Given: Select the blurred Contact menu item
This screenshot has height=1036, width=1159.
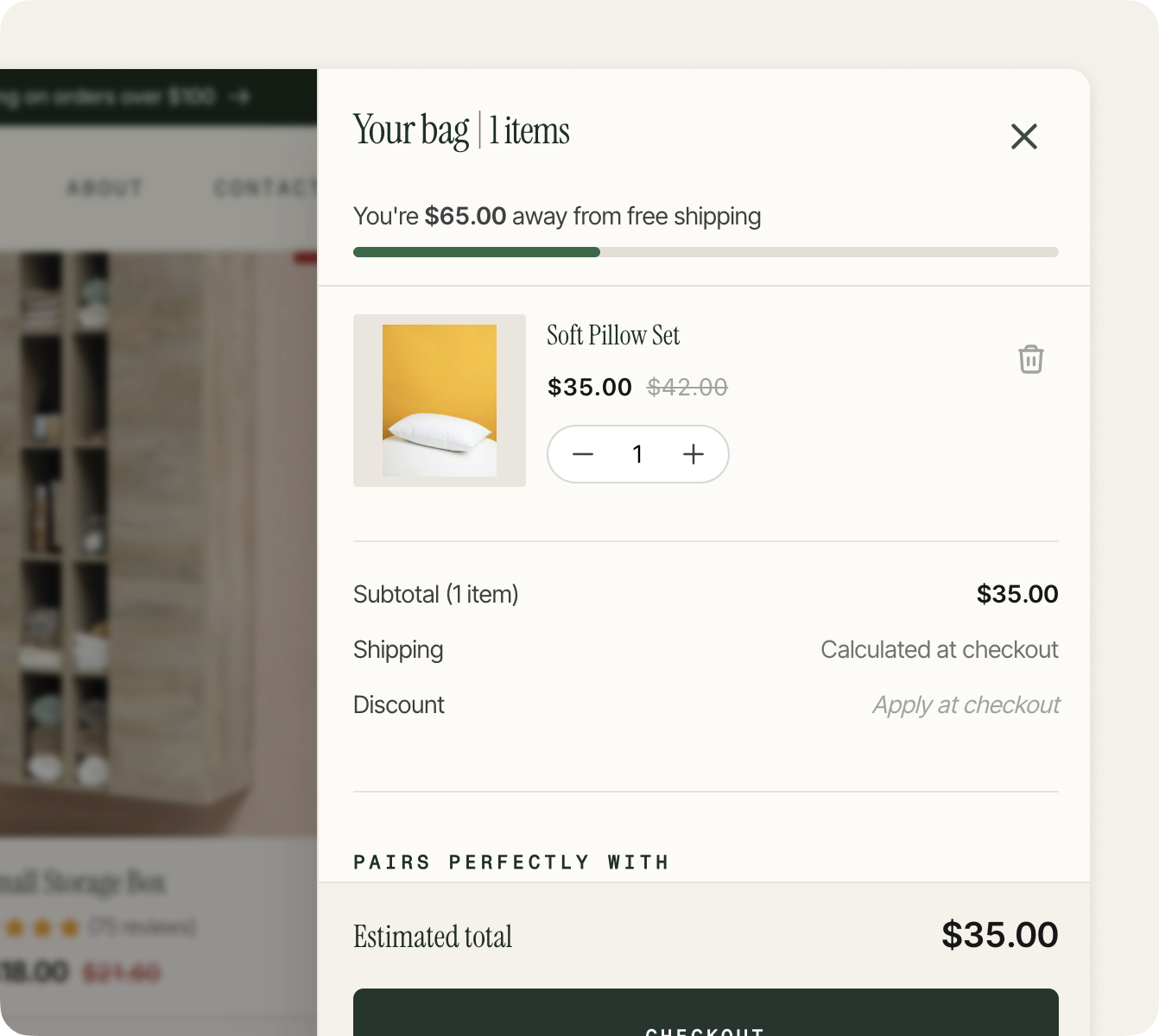Looking at the screenshot, I should (265, 187).
